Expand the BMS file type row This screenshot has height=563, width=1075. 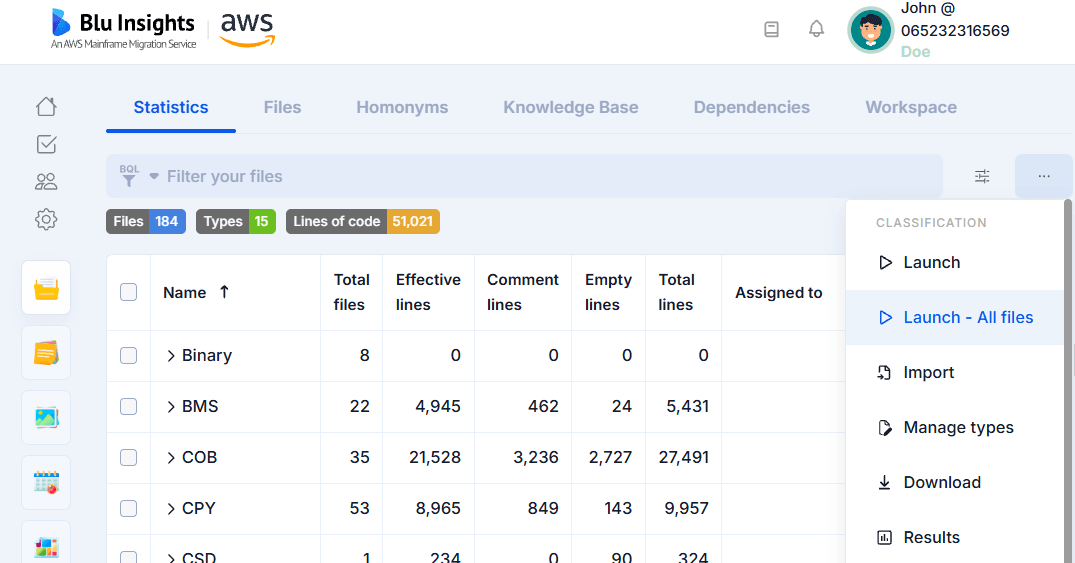tap(171, 406)
